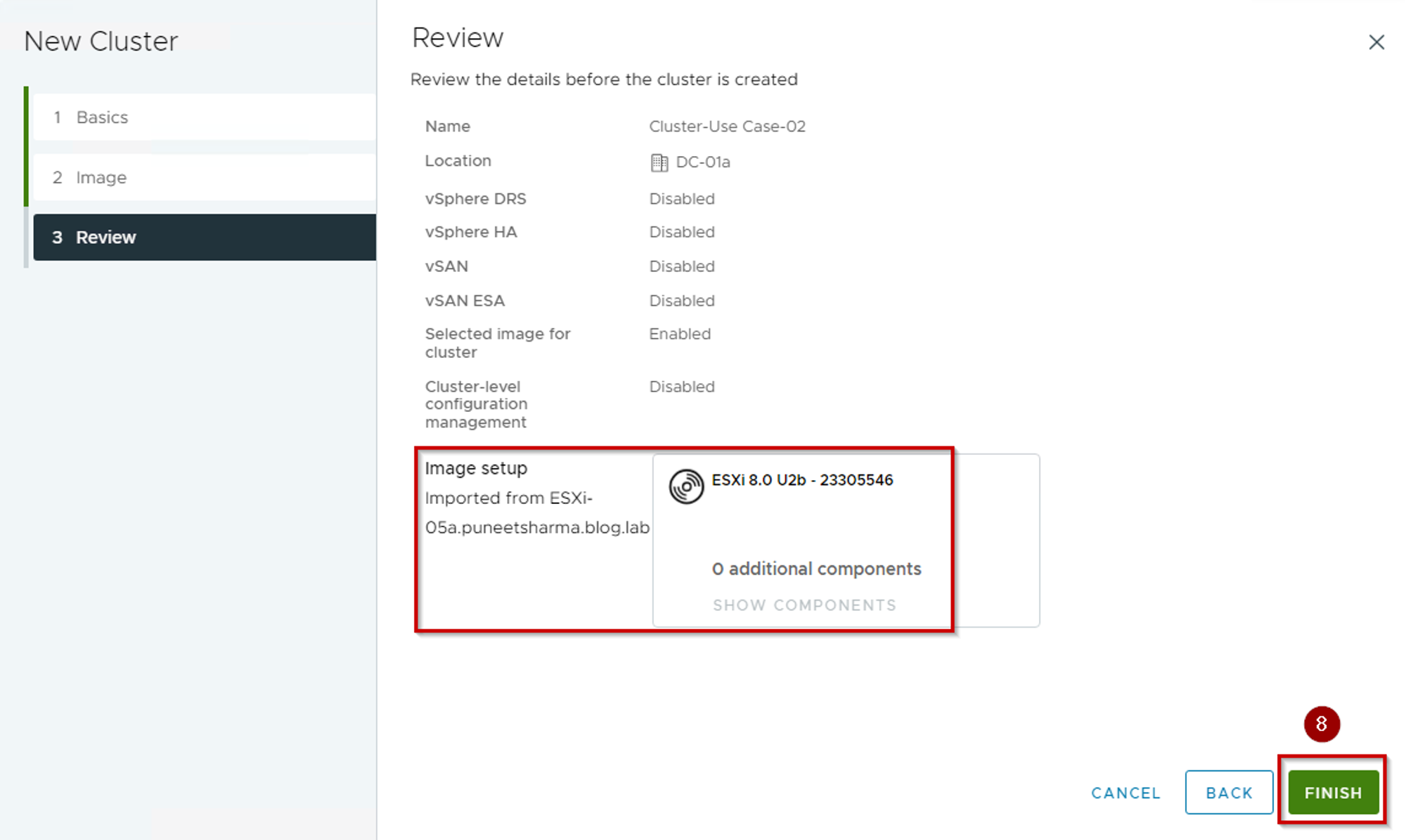Click the vSphere DRS Disabled value
The image size is (1406, 840).
681,199
